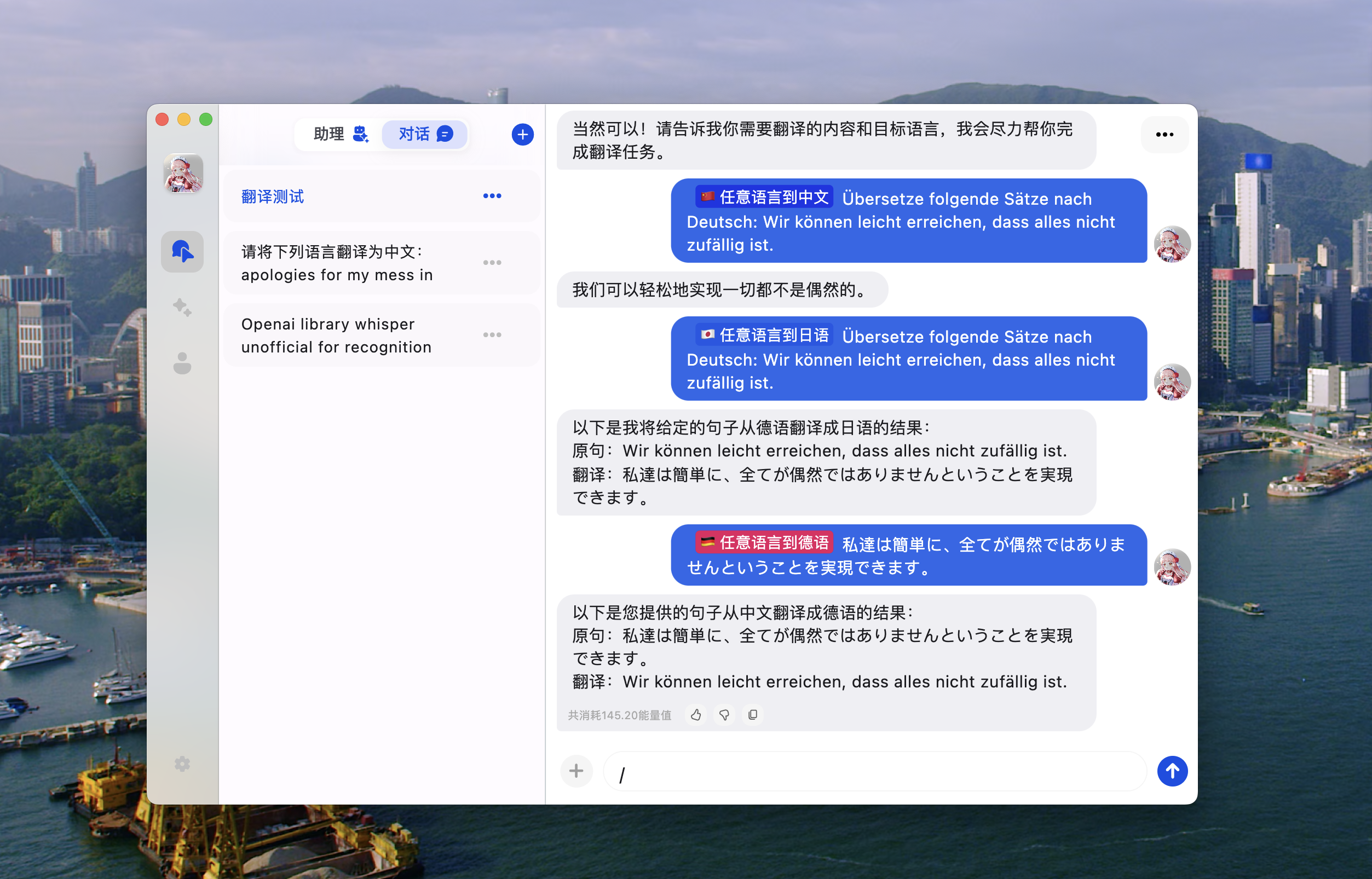Image resolution: width=1372 pixels, height=879 pixels.
Task: Copy the last response with copy icon
Action: [x=752, y=715]
